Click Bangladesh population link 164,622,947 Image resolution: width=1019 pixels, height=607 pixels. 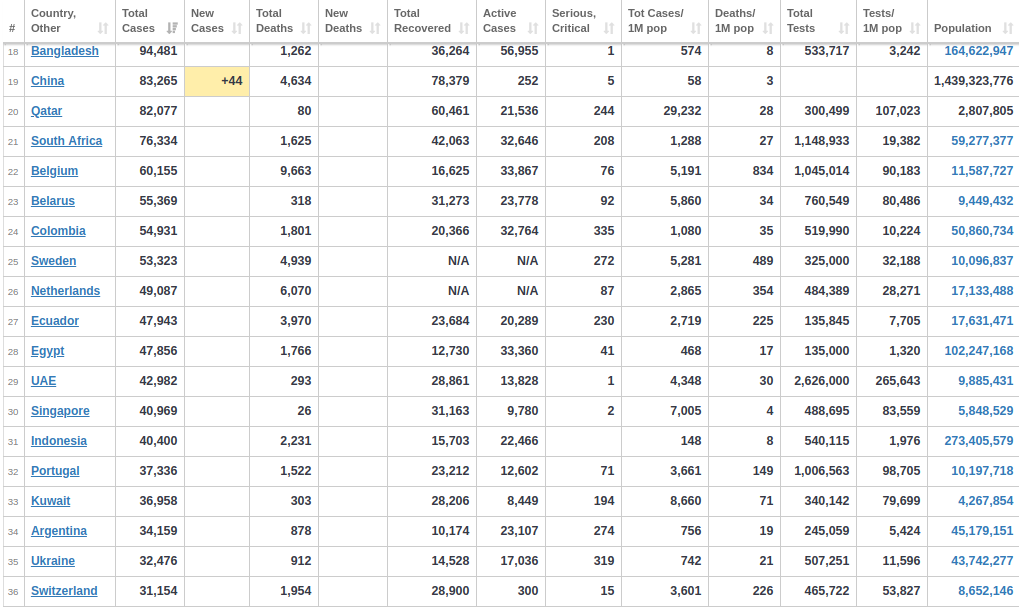979,51
